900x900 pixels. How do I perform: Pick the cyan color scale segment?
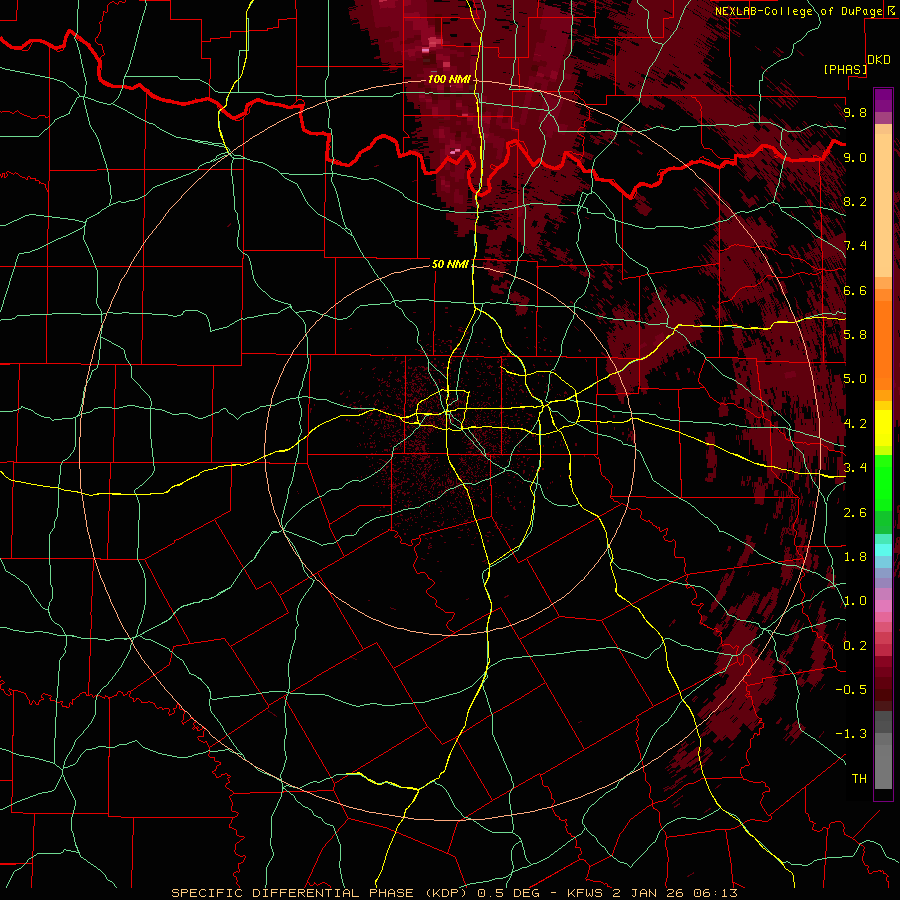click(883, 550)
